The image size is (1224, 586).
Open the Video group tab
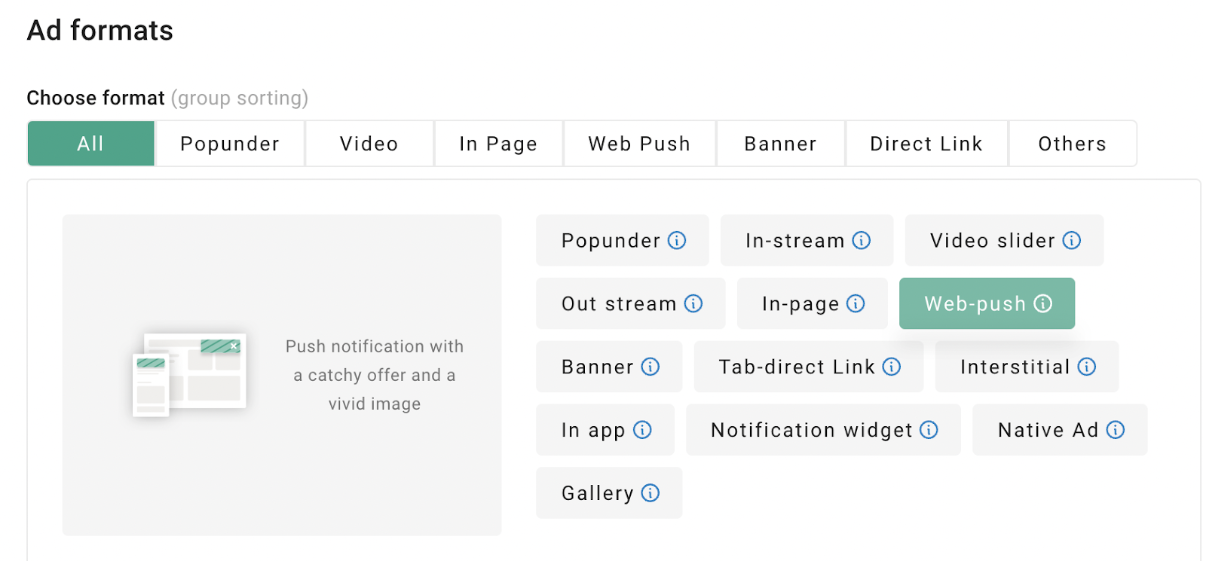coord(369,144)
